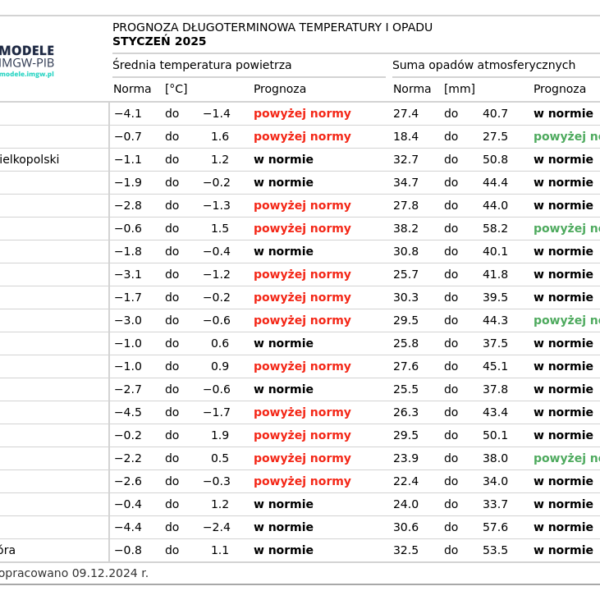600x600 pixels.
Task: Click the temperature "w normie" in the ielkopolski row
Action: 283,159
